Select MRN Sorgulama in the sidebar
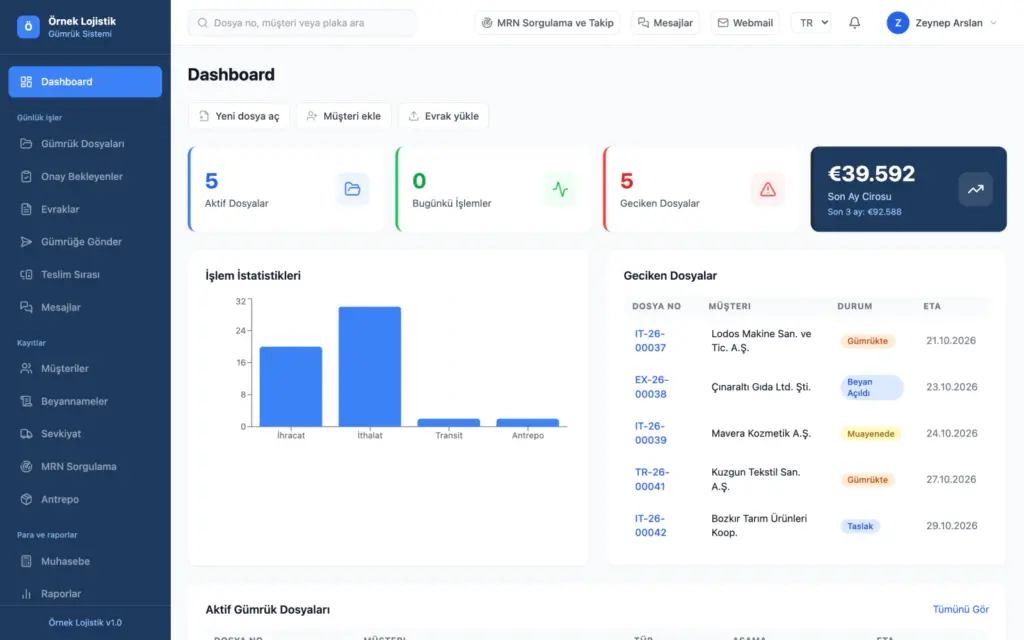Viewport: 1024px width, 640px height. click(85, 466)
